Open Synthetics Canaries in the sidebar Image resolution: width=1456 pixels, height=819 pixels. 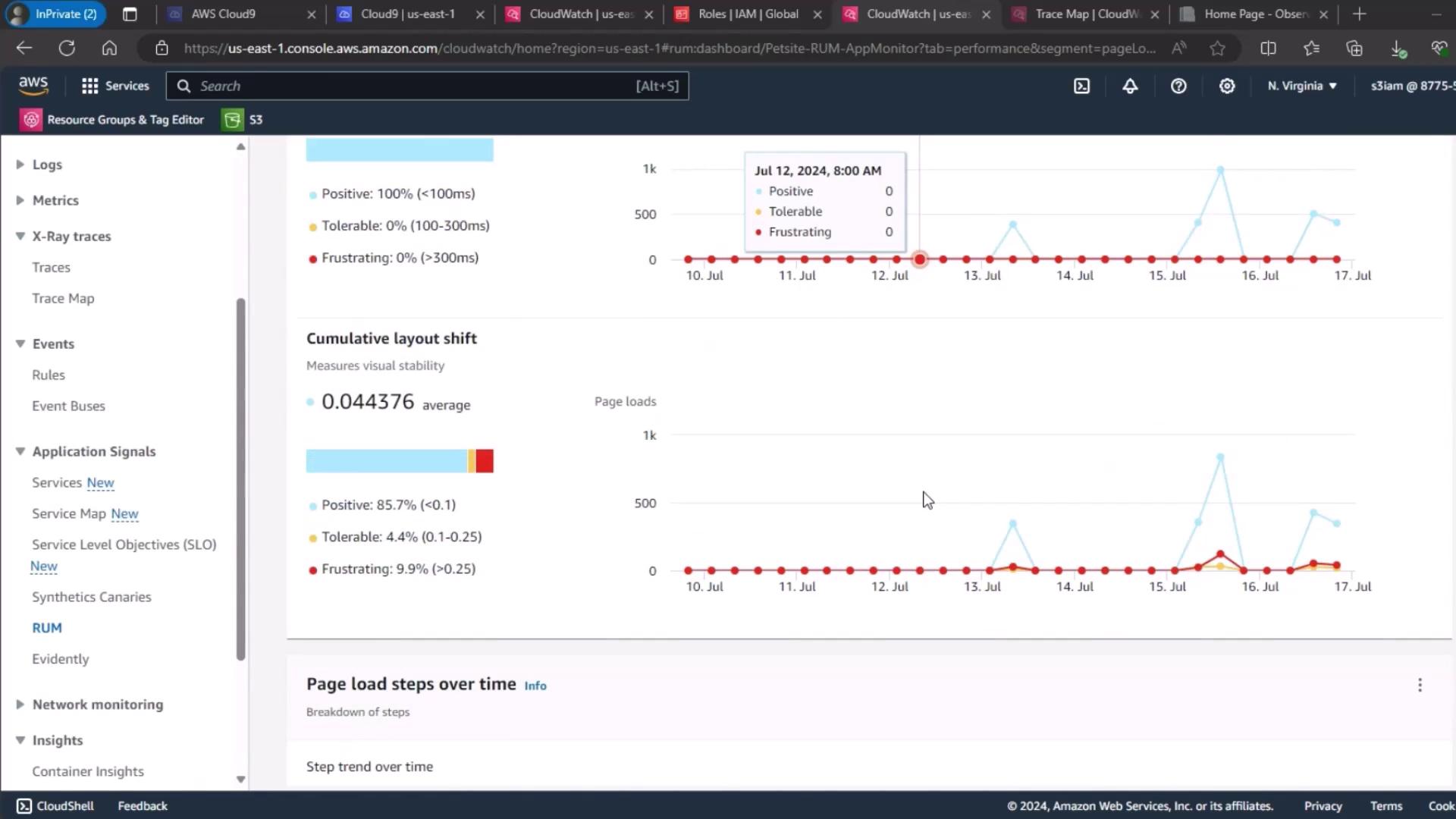pyautogui.click(x=92, y=598)
